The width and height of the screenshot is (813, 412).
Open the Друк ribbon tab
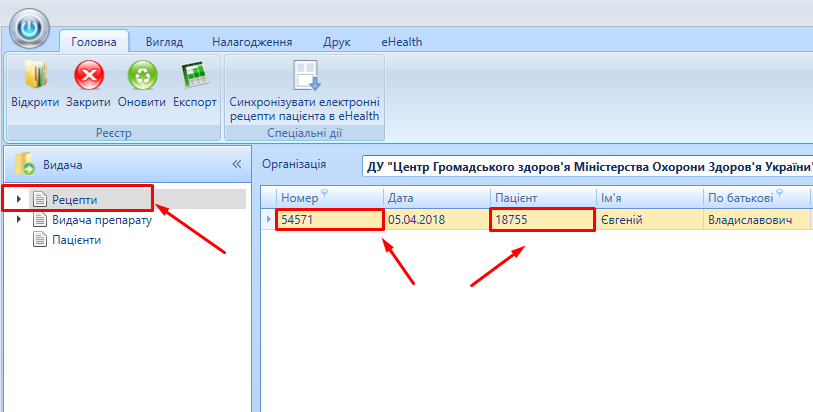[x=337, y=42]
